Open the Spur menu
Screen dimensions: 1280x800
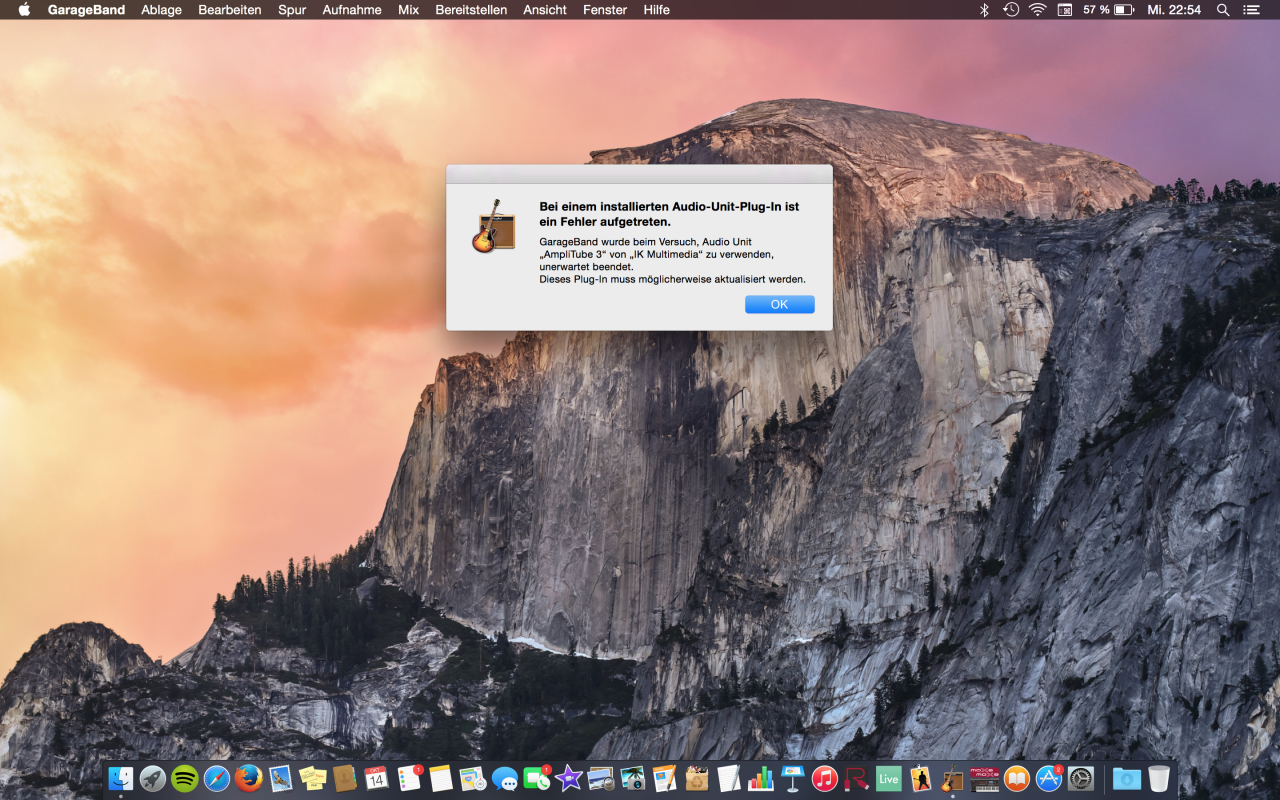pos(292,10)
